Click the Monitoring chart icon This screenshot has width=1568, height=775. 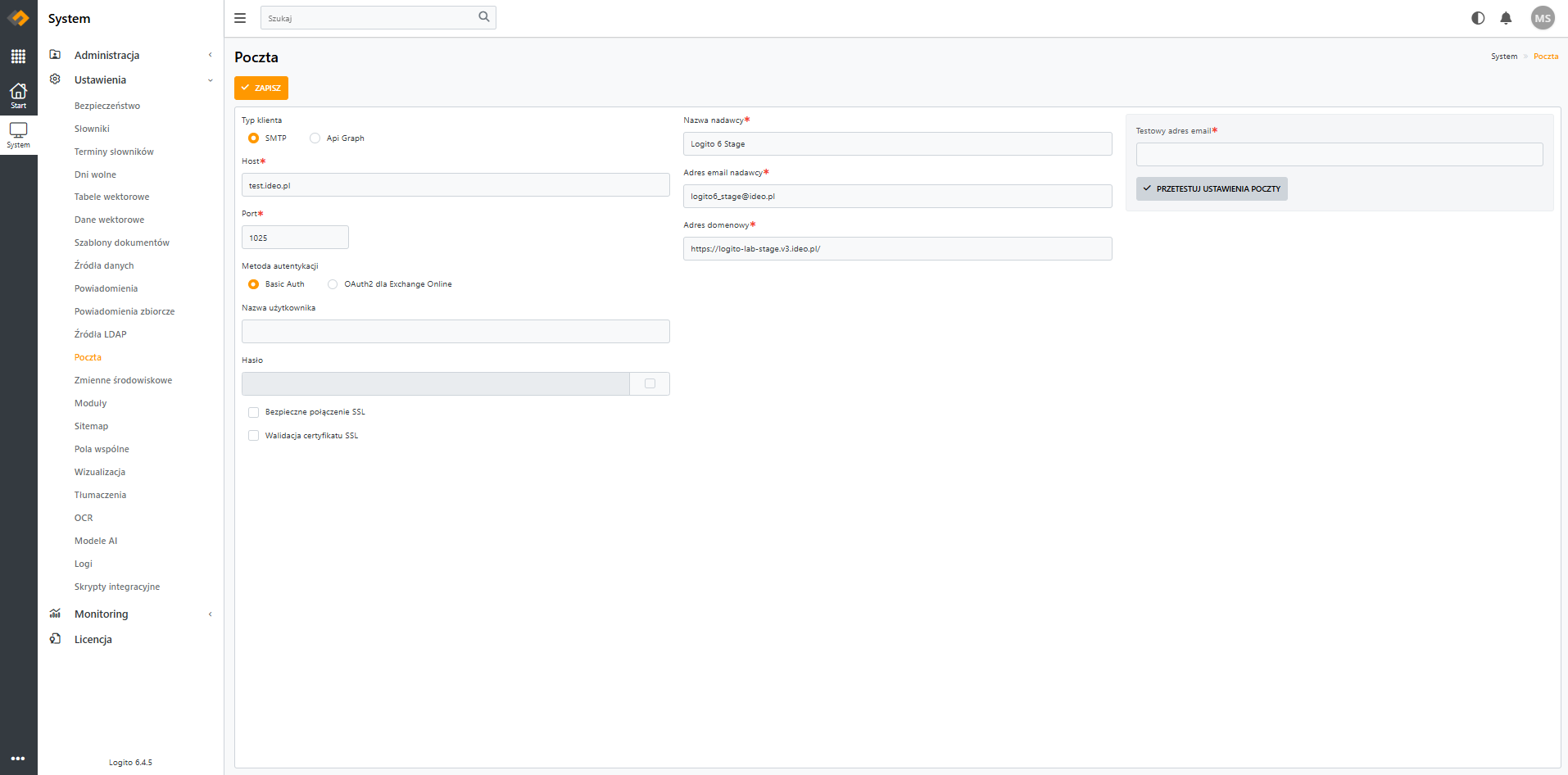pyautogui.click(x=55, y=614)
